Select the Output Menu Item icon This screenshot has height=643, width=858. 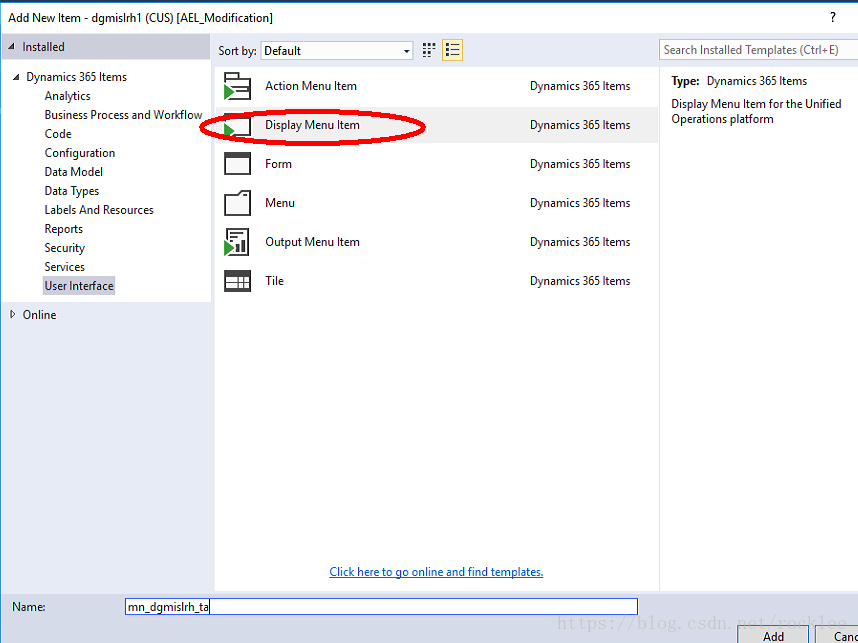(237, 242)
